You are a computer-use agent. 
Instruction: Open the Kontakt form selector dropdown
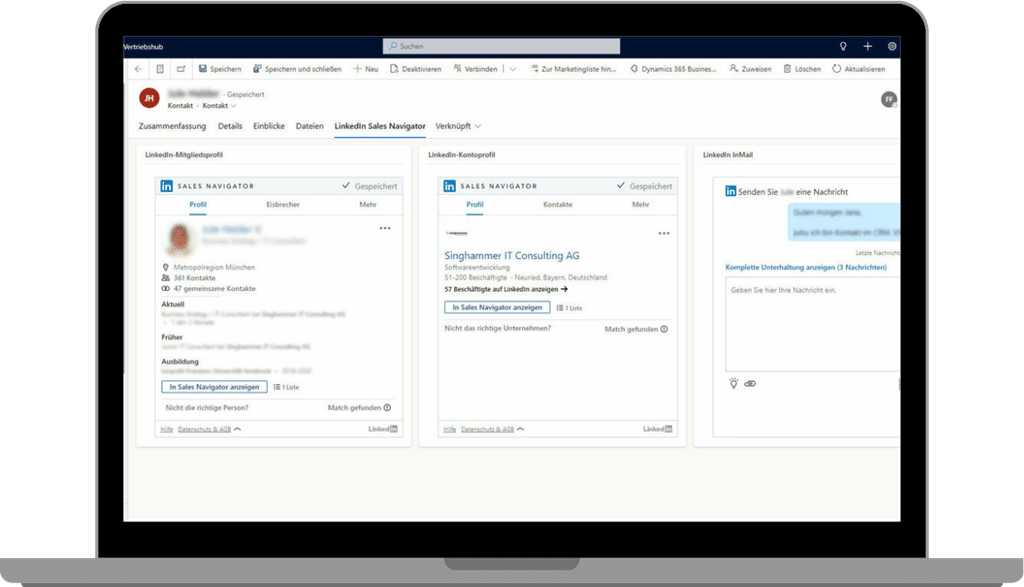[219, 106]
